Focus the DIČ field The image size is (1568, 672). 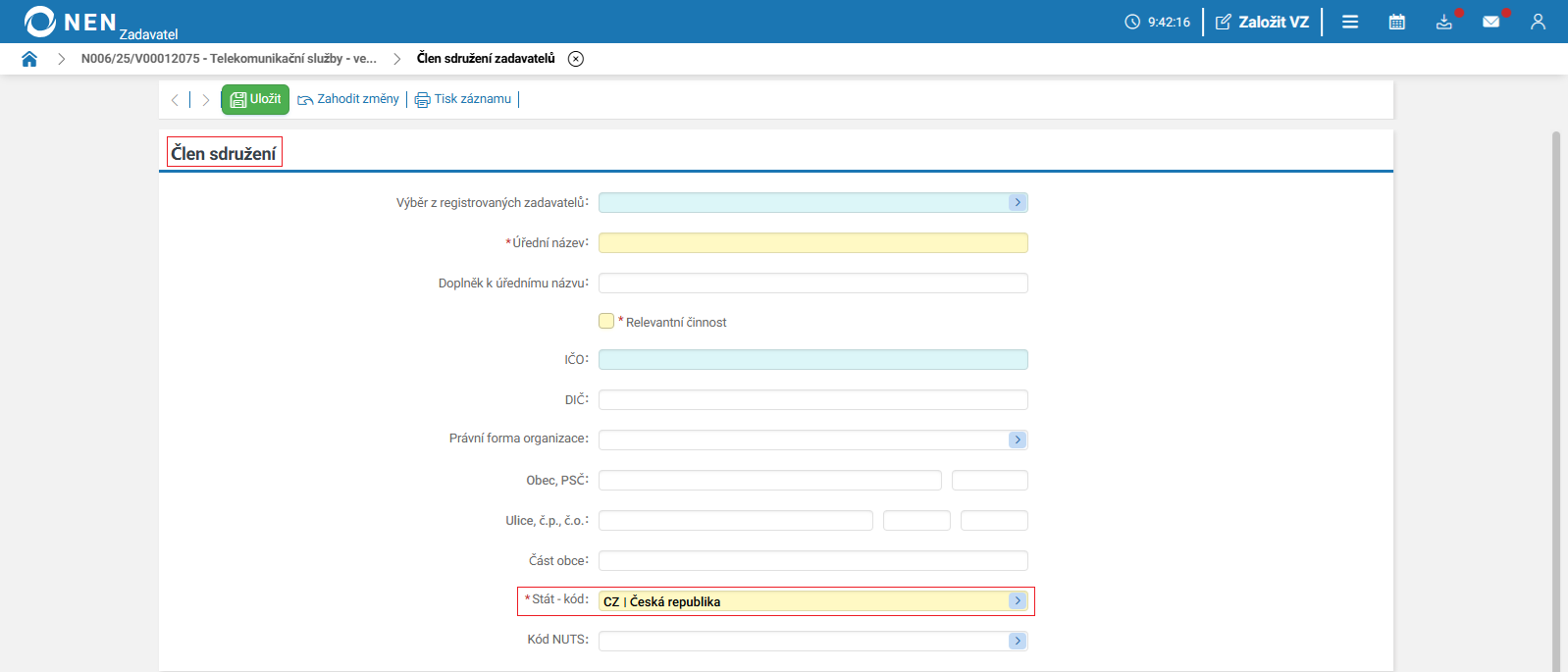click(813, 399)
